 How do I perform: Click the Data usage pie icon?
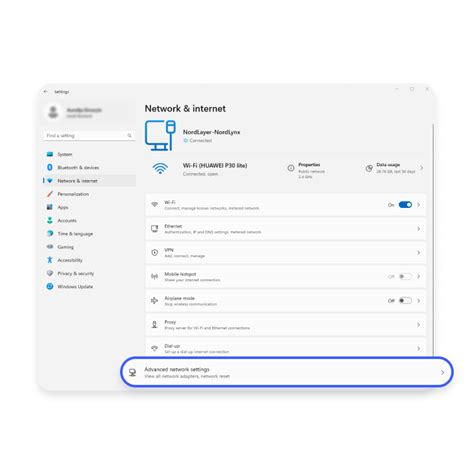[369, 168]
